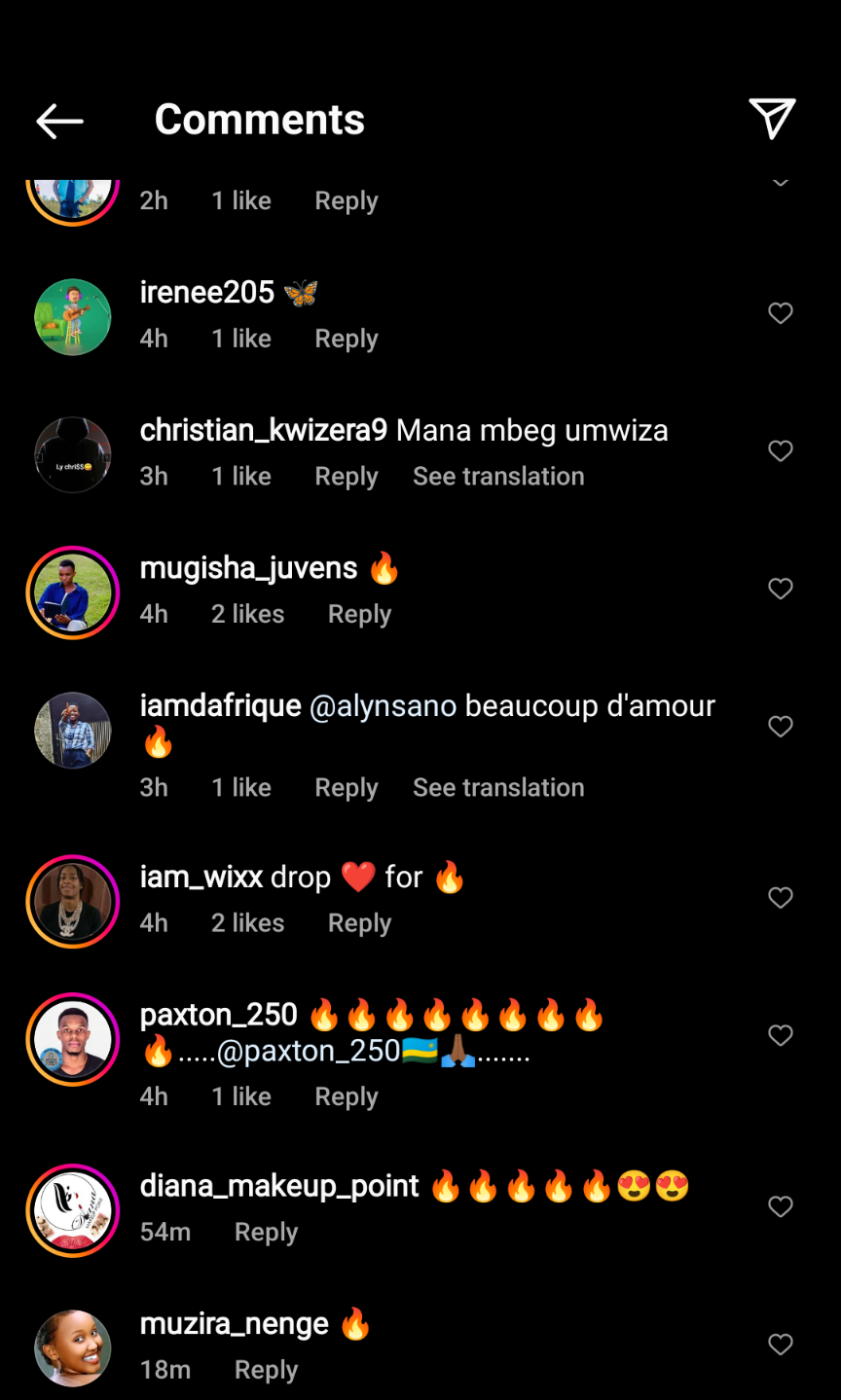The height and width of the screenshot is (1400, 841).
Task: Like muzira_nenge's comment
Action: tap(781, 1345)
